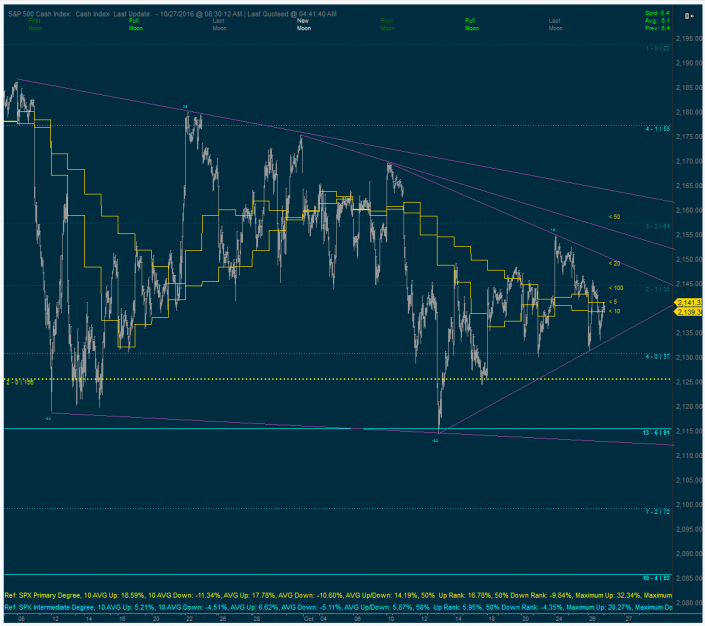The width and height of the screenshot is (705, 626).
Task: Click the 'Last Quoted @ 04:41:40 AM' text
Action: (x=292, y=14)
